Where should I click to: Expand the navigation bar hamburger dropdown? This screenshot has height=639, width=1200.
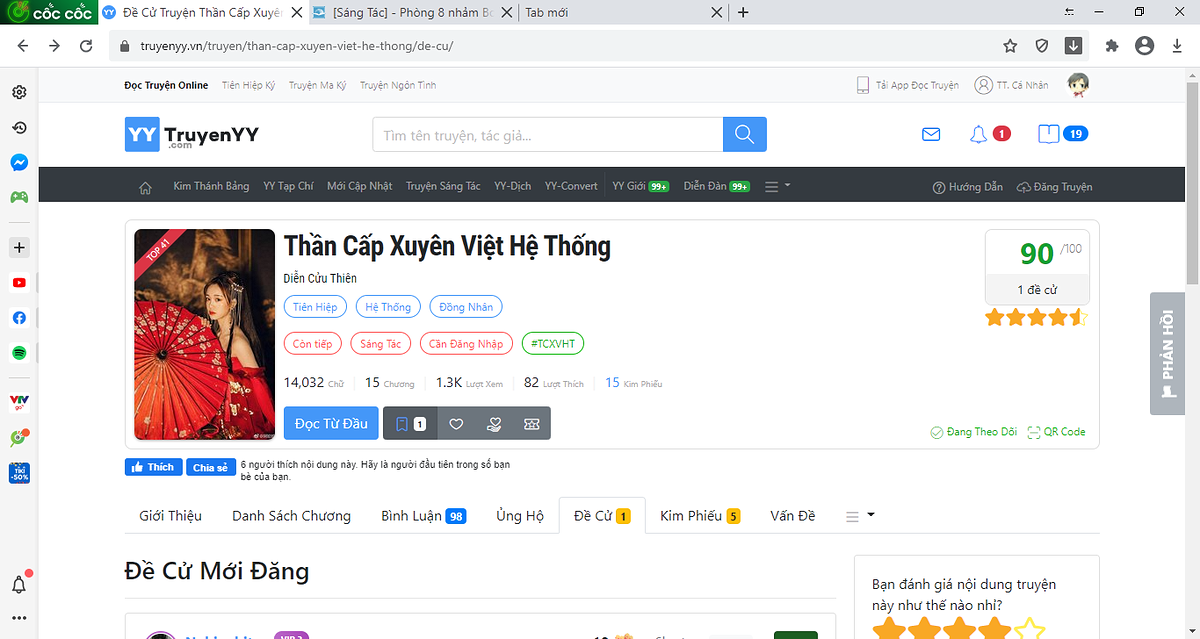click(777, 187)
